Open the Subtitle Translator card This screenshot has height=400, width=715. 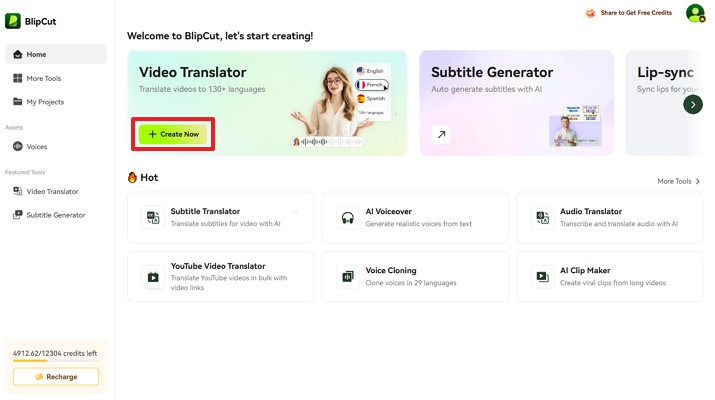coord(221,217)
